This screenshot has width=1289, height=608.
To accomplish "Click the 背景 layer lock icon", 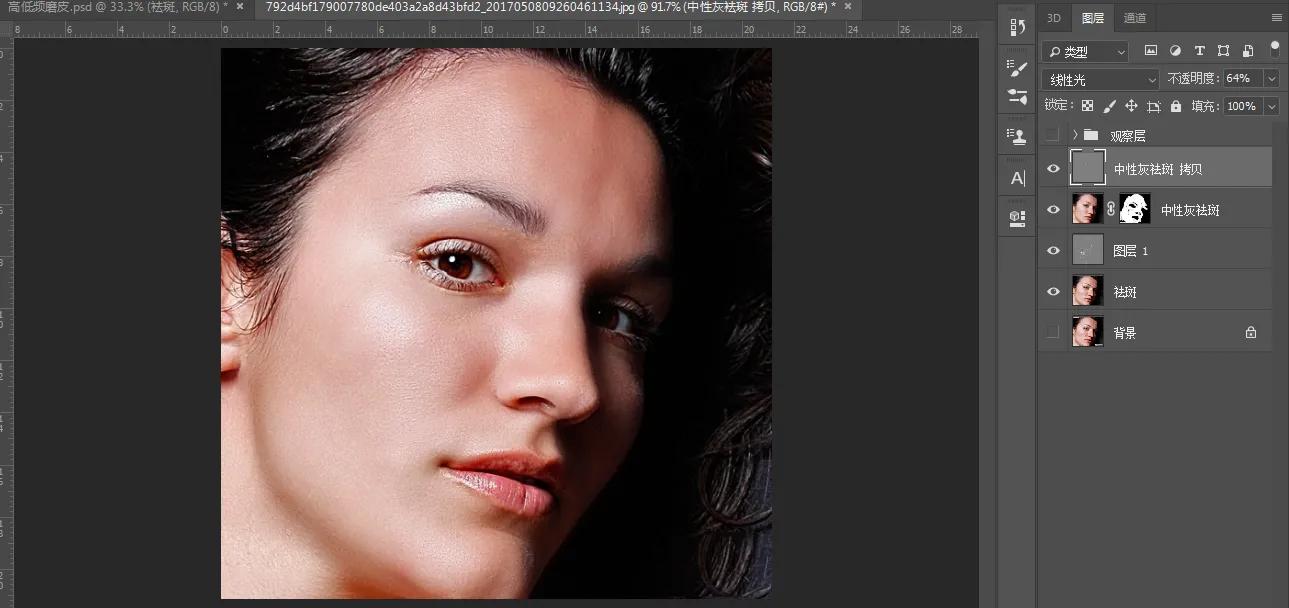I will tap(1250, 333).
